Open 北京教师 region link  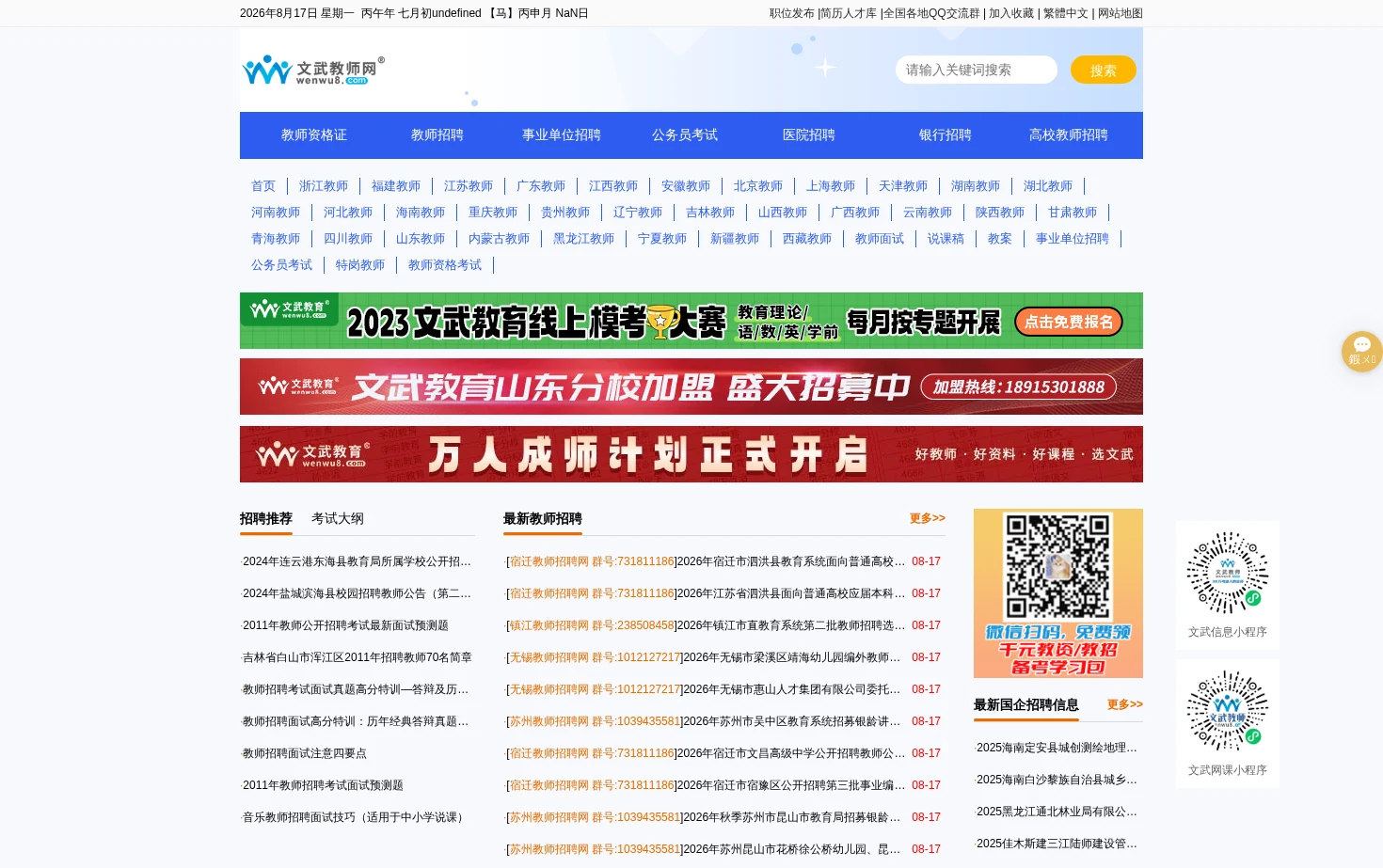pos(758,186)
